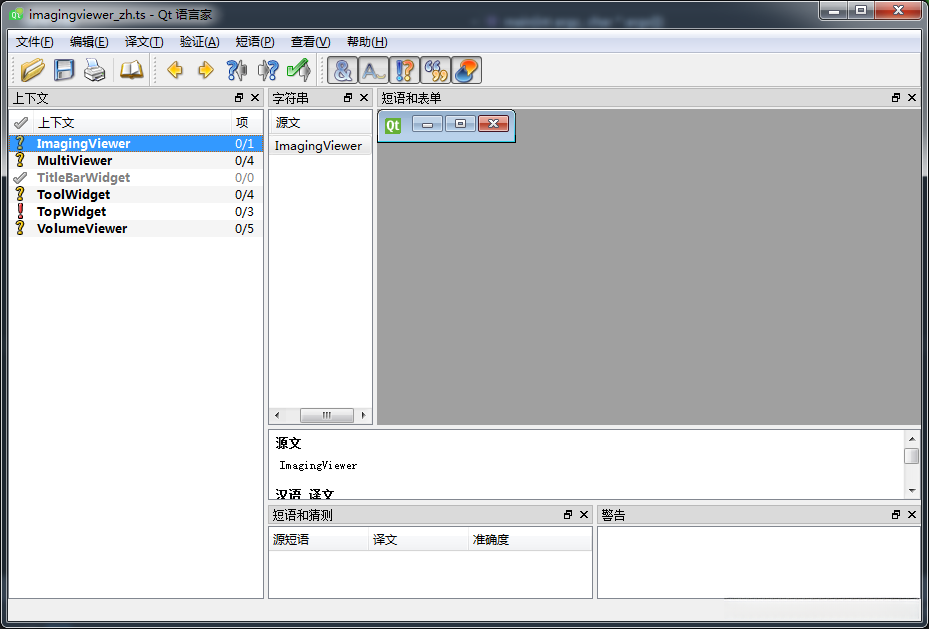Viewport: 929px width, 629px height.
Task: Maximize the inner Qt form preview window
Action: (460, 123)
